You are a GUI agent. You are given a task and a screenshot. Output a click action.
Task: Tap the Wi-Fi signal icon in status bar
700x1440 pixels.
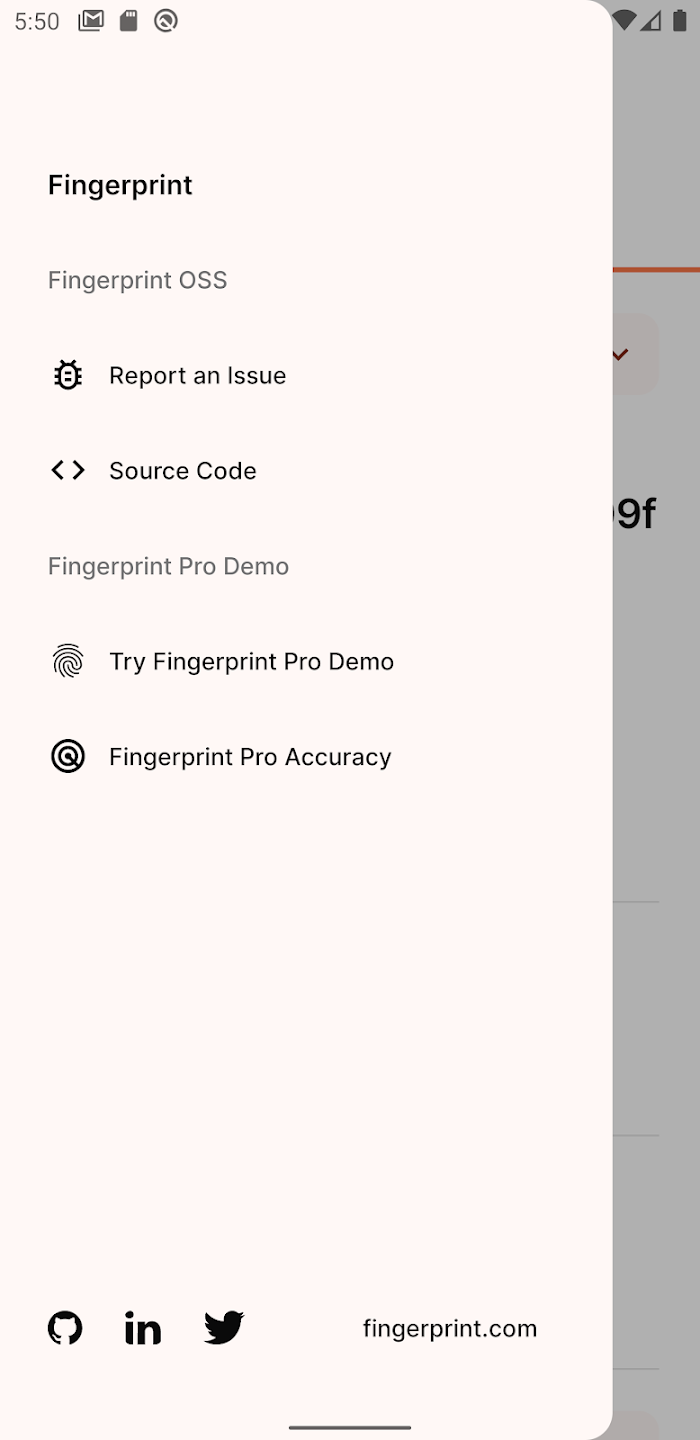[x=625, y=21]
